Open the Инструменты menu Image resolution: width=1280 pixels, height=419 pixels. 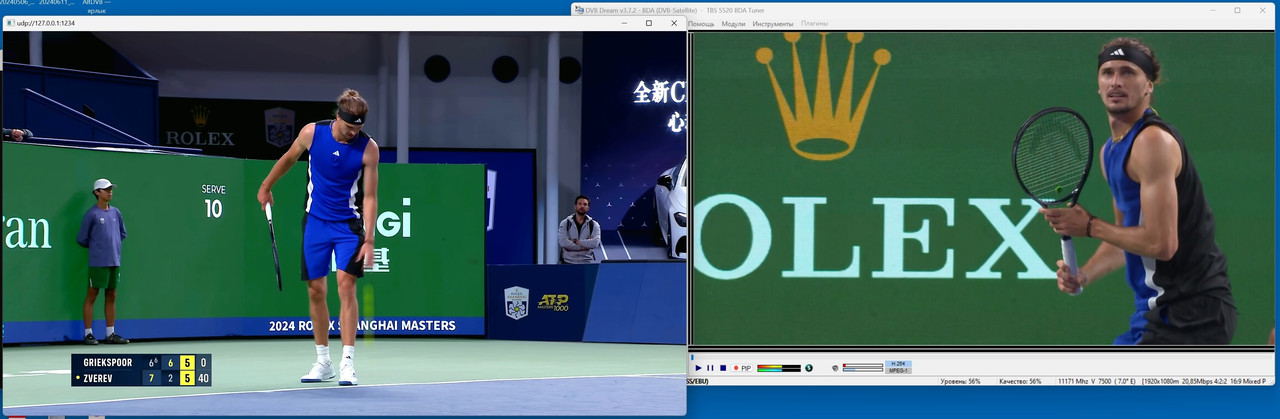coord(773,23)
